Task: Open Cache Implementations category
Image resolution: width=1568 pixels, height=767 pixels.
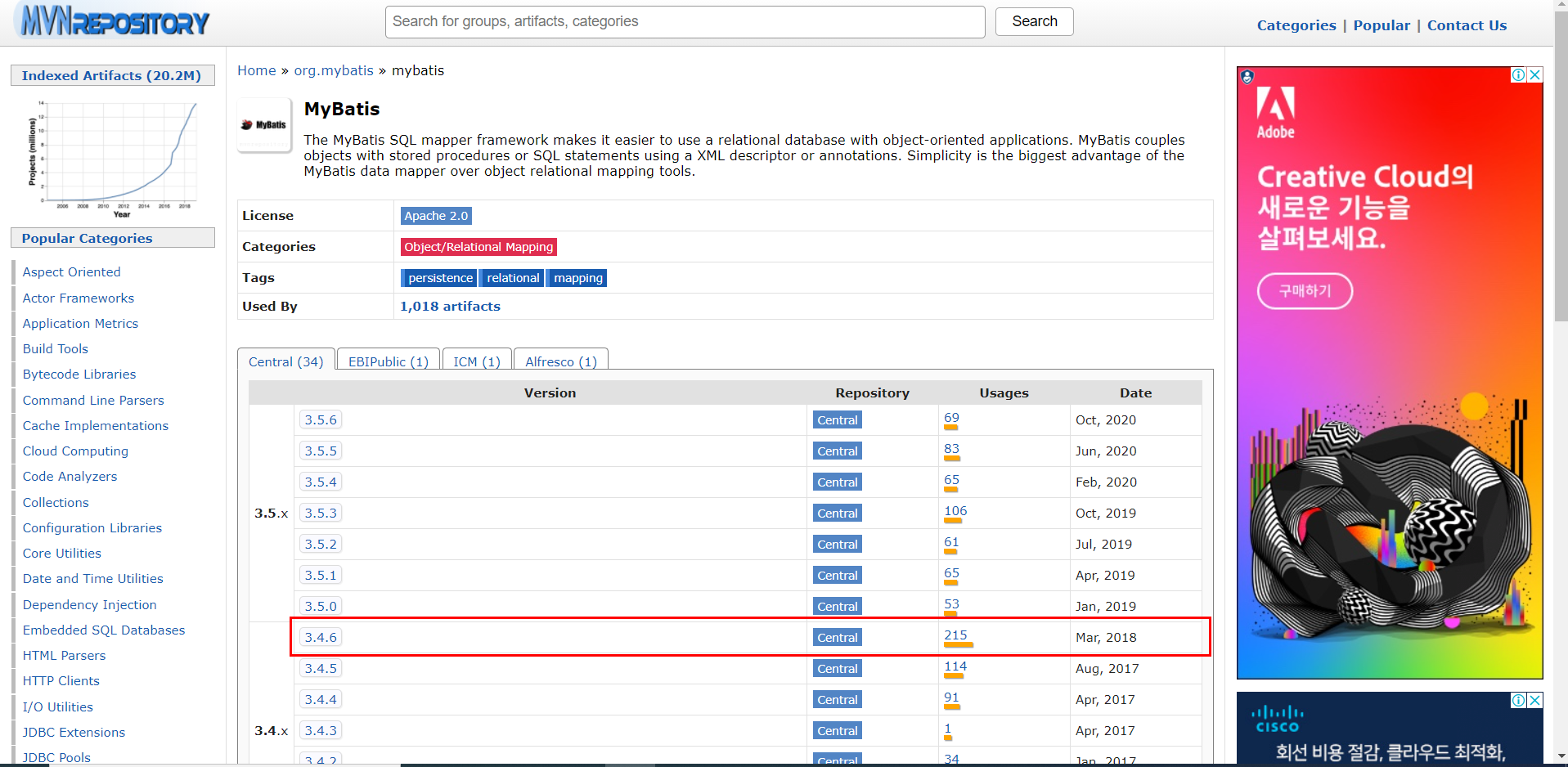Action: 96,425
